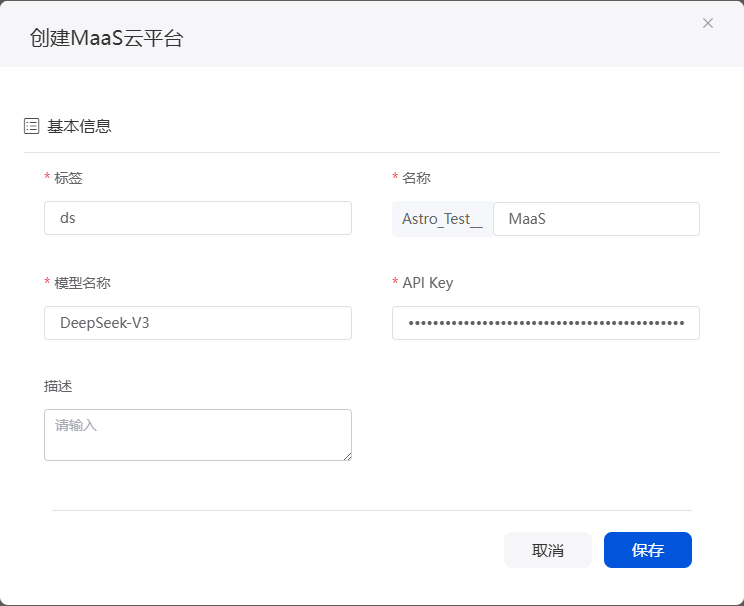Image resolution: width=744 pixels, height=606 pixels.
Task: Click the 描述 textarea resize handle
Action: coord(347,457)
